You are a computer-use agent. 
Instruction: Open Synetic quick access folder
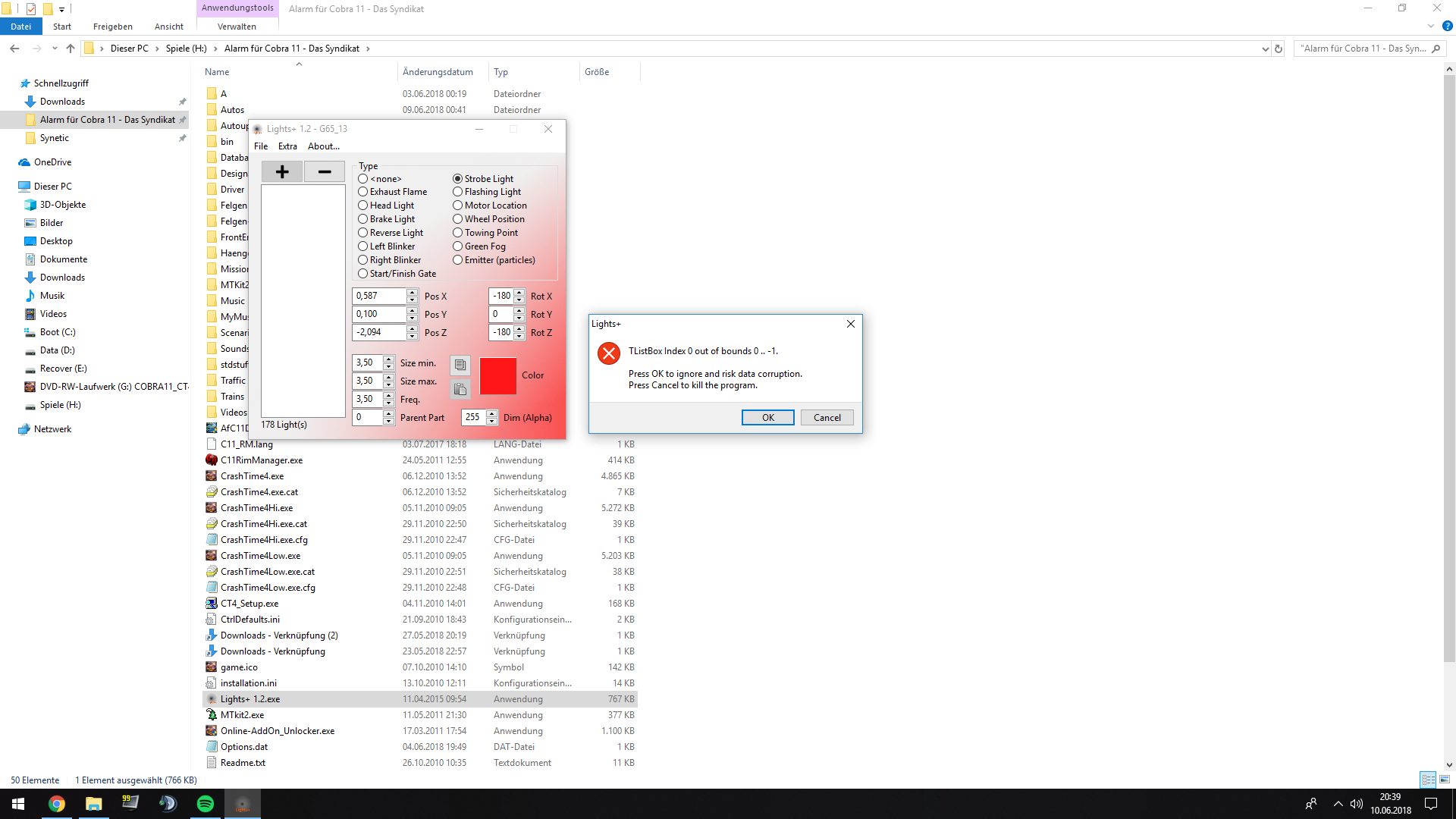(x=54, y=138)
